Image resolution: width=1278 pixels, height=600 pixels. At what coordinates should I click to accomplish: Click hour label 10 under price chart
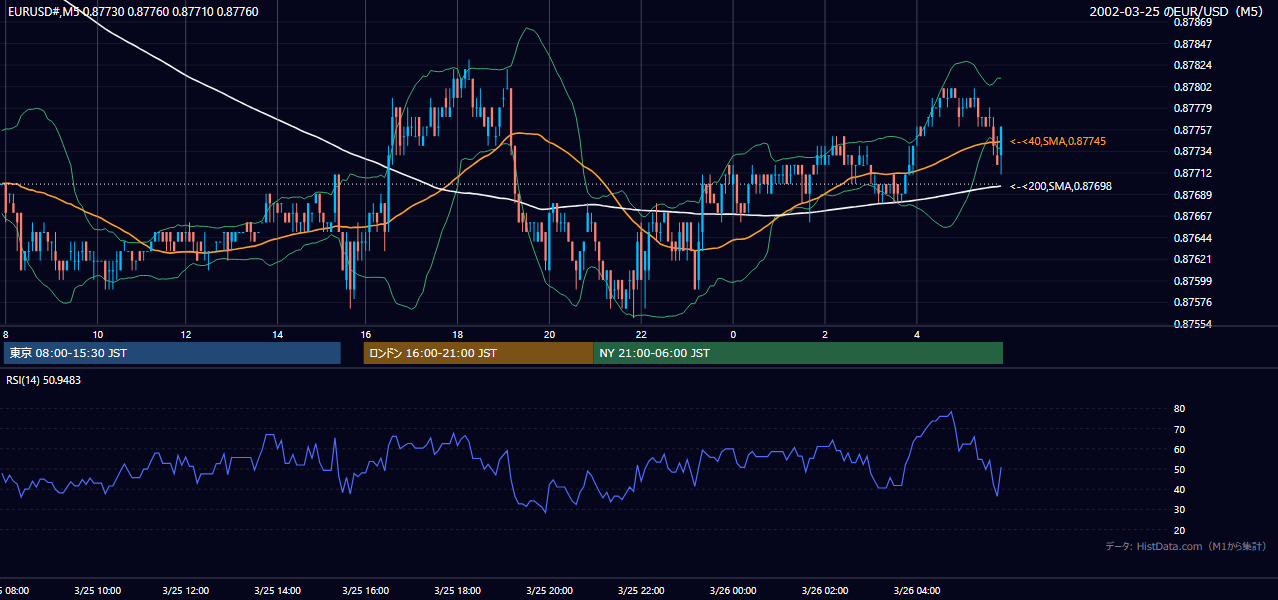tap(97, 334)
